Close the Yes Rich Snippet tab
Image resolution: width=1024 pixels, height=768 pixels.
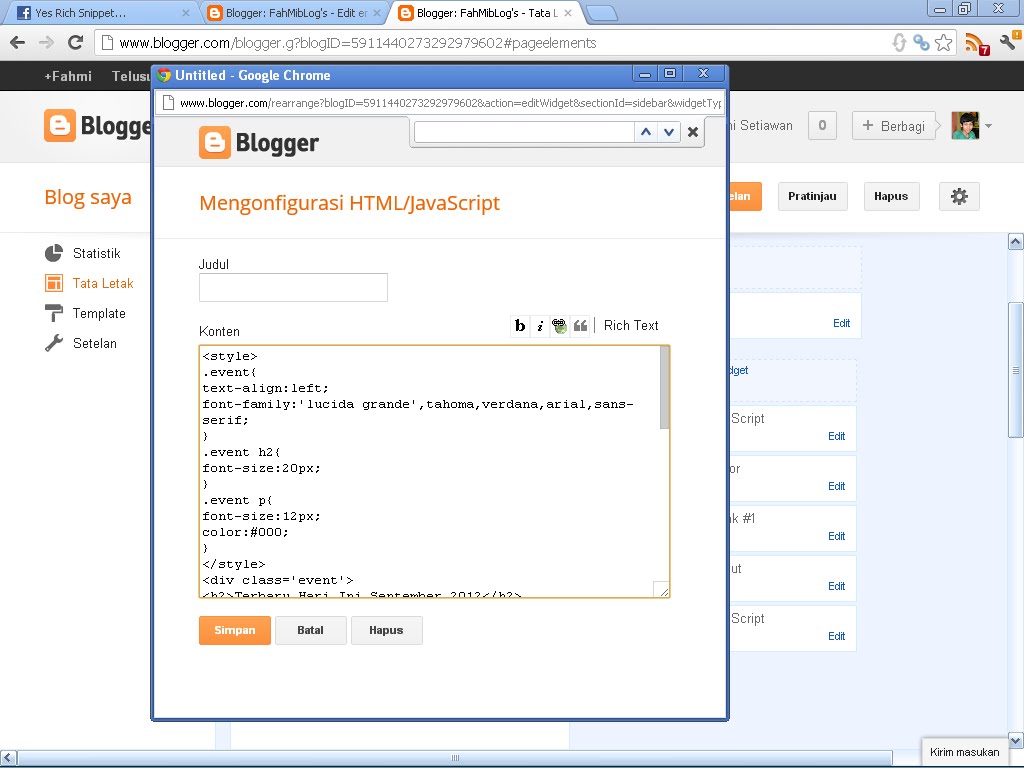click(185, 13)
